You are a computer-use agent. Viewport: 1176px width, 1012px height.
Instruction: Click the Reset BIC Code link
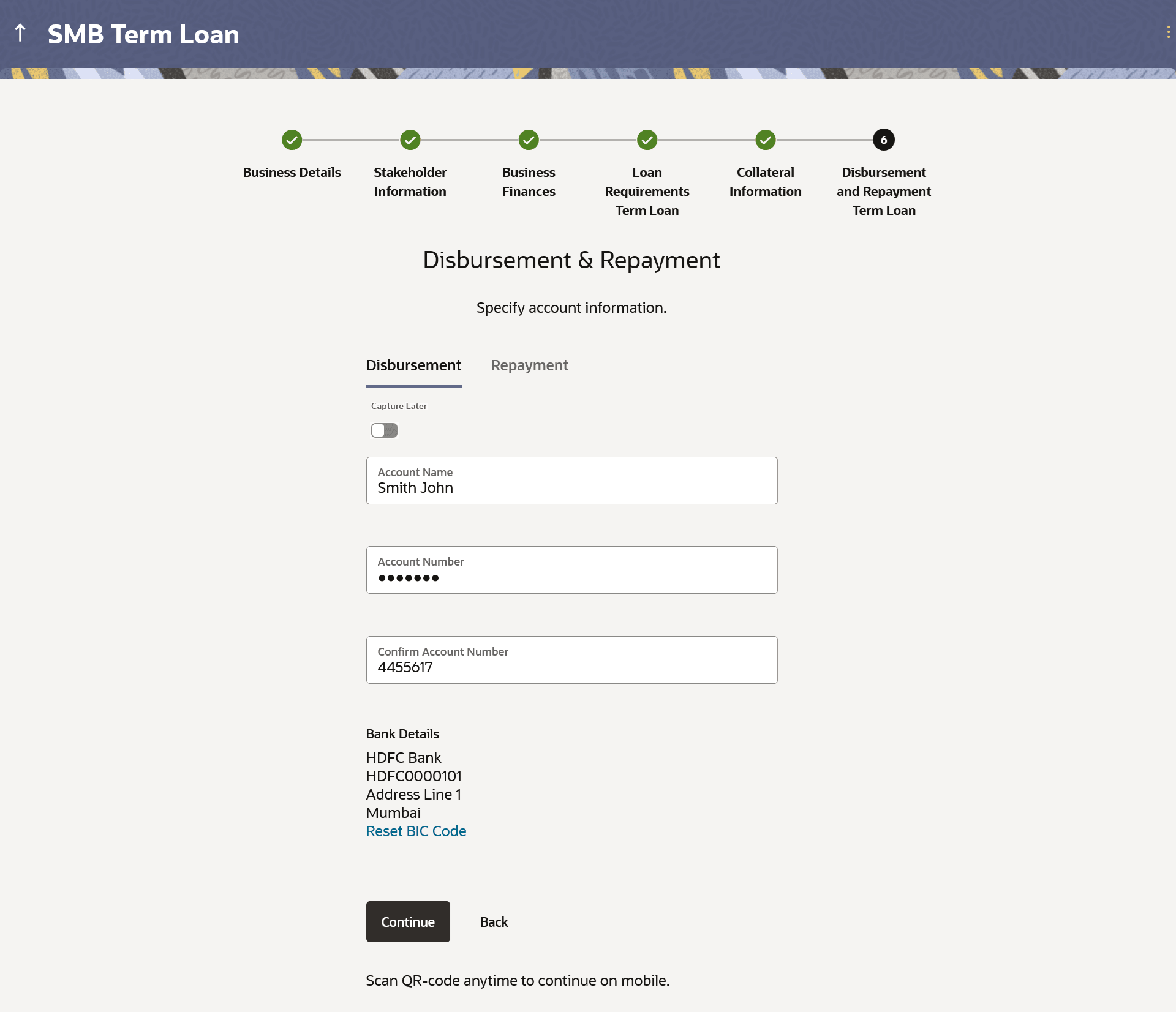click(416, 831)
